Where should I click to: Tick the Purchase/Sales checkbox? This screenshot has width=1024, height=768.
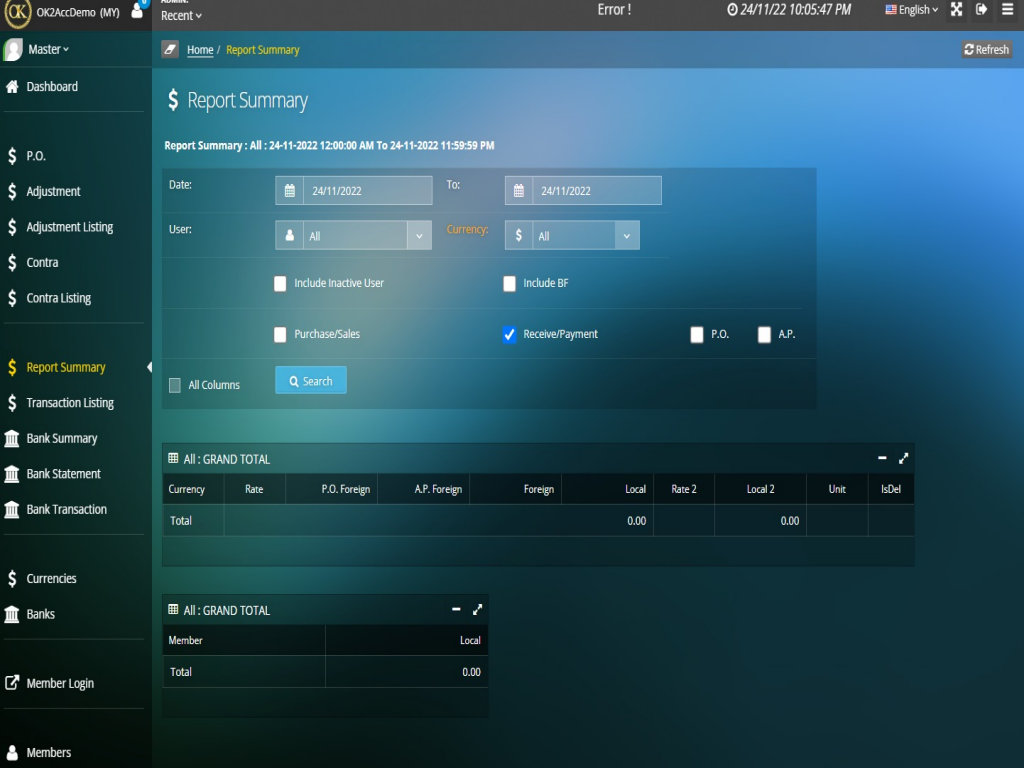pyautogui.click(x=280, y=335)
